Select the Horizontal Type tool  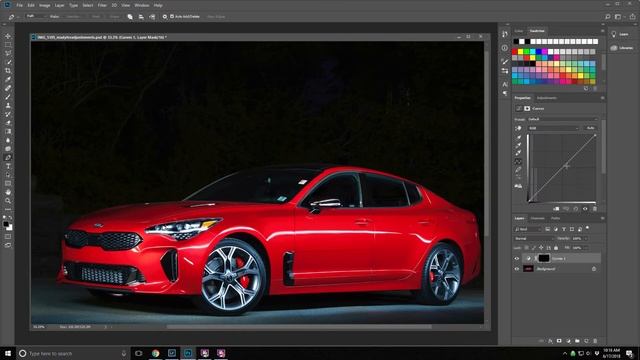[x=8, y=166]
